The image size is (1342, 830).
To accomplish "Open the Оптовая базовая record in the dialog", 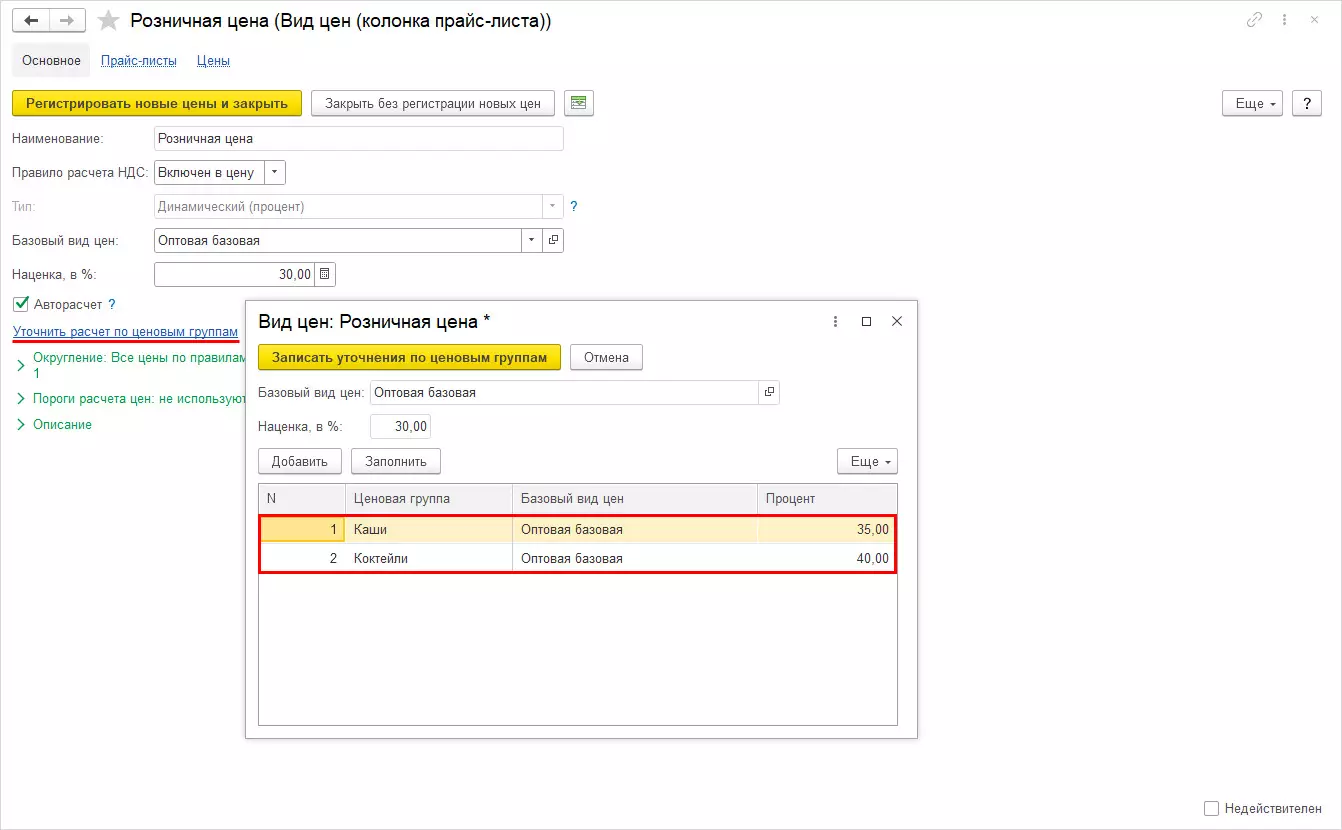I will tap(769, 393).
